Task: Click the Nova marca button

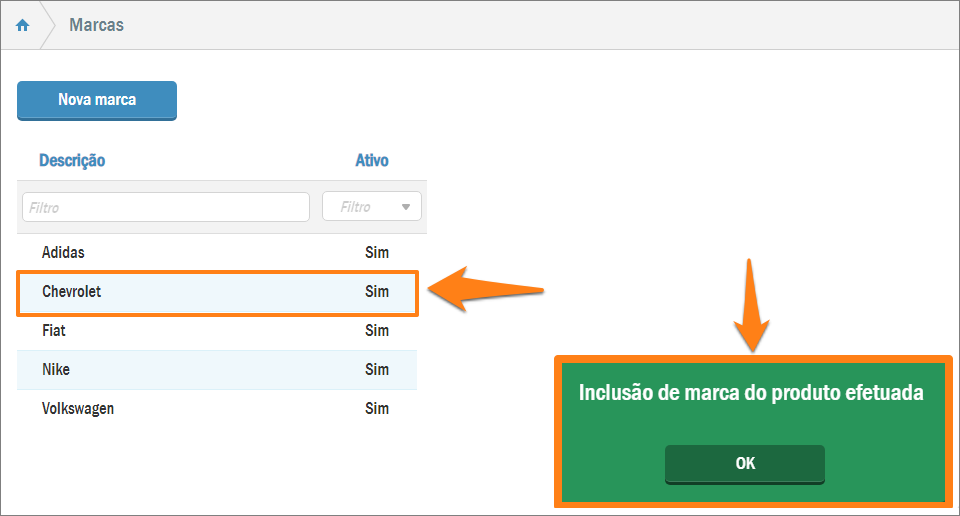Action: pyautogui.click(x=97, y=100)
